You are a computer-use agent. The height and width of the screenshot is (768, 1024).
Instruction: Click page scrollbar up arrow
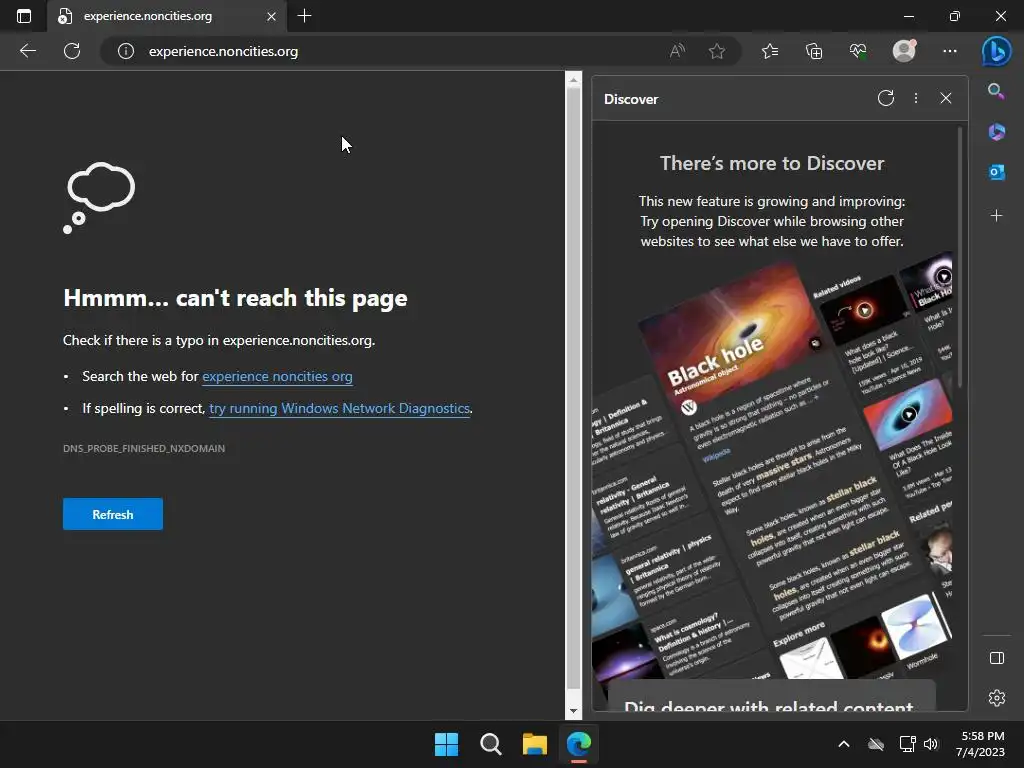(573, 80)
